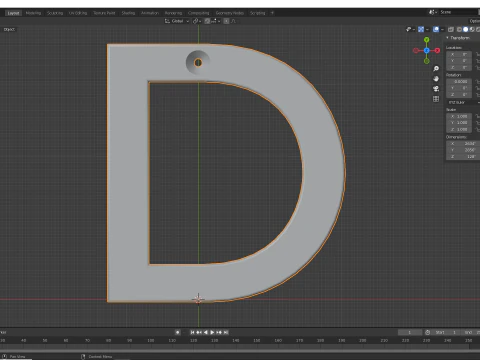Open the Modeling workspace tab
The height and width of the screenshot is (360, 480).
click(x=33, y=13)
